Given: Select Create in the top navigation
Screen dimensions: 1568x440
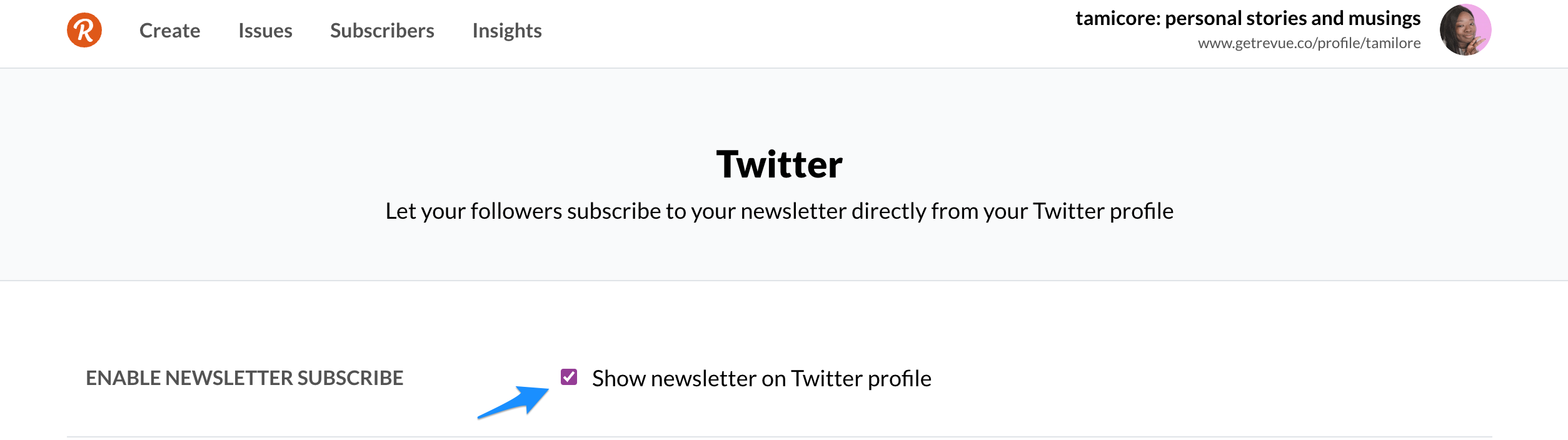Looking at the screenshot, I should click(169, 31).
